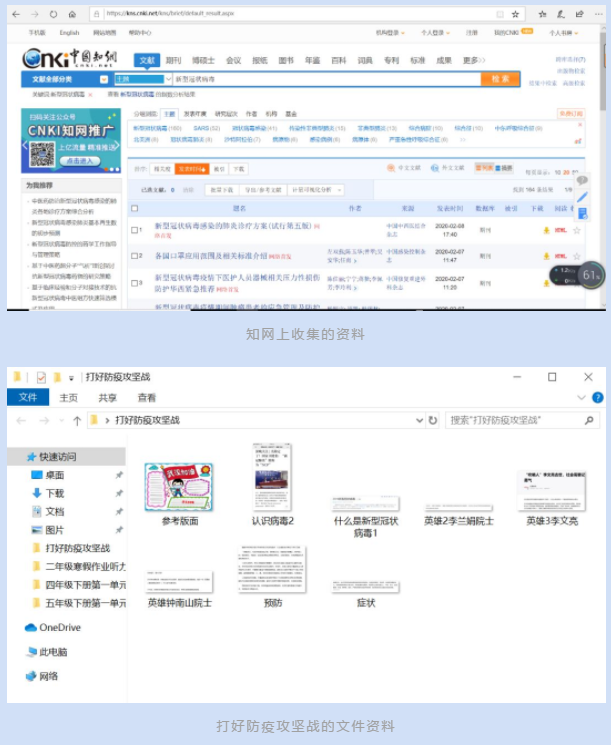The width and height of the screenshot is (611, 745).
Task: Expand the Explorer ribbon chevron
Action: click(x=582, y=398)
